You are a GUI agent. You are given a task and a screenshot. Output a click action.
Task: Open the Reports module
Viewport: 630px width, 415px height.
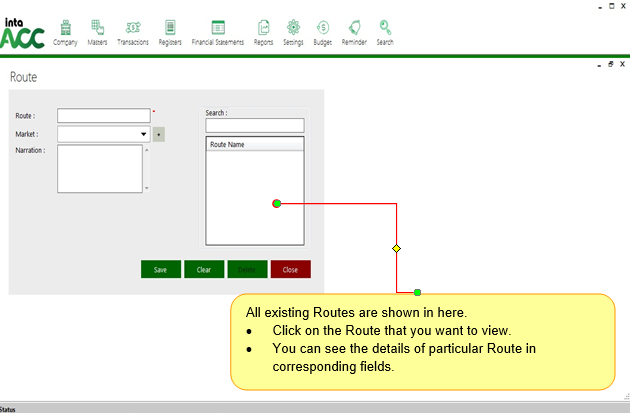tap(263, 31)
